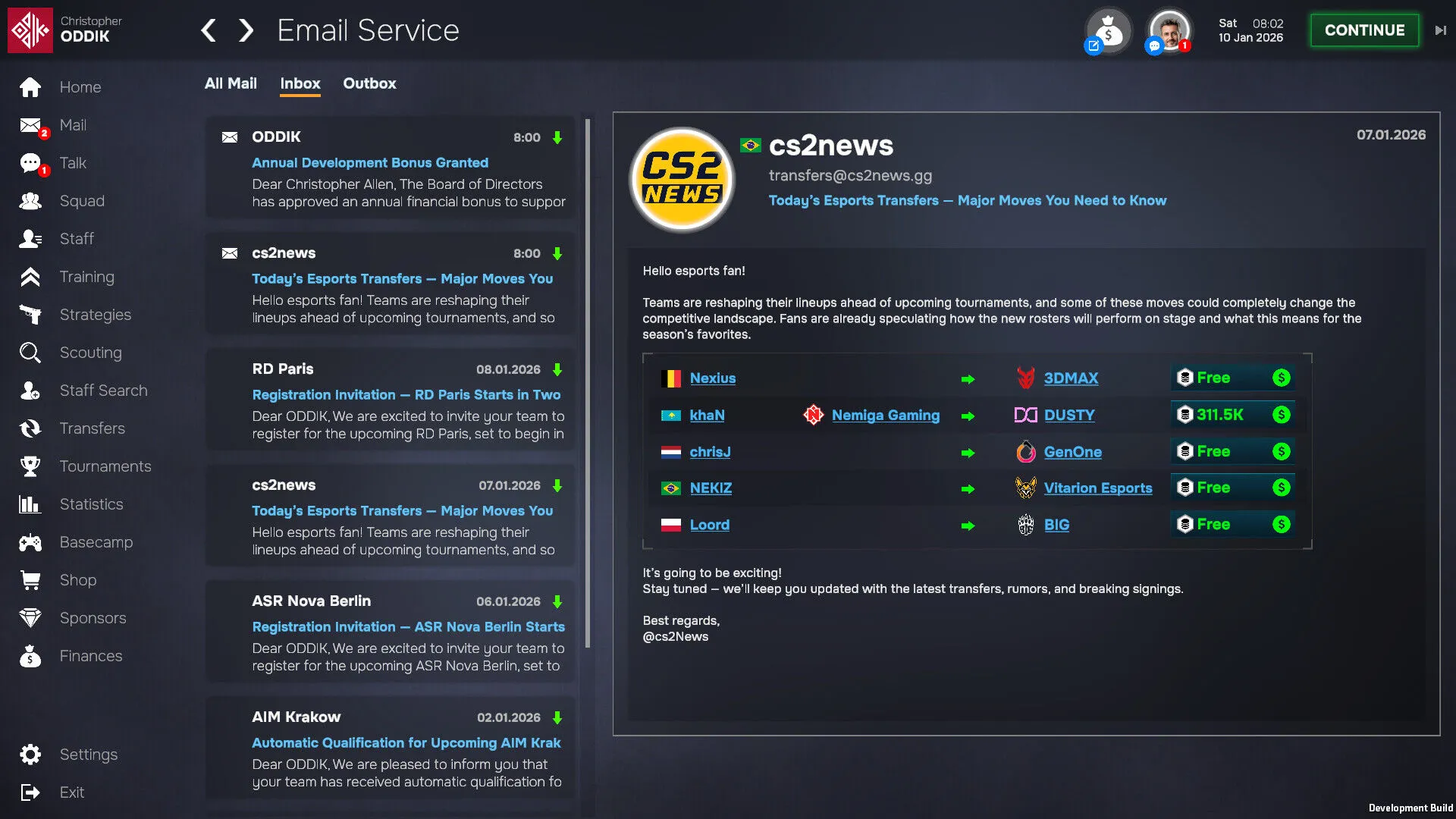Open khaN player link
Viewport: 1456px width, 819px height.
pos(707,416)
